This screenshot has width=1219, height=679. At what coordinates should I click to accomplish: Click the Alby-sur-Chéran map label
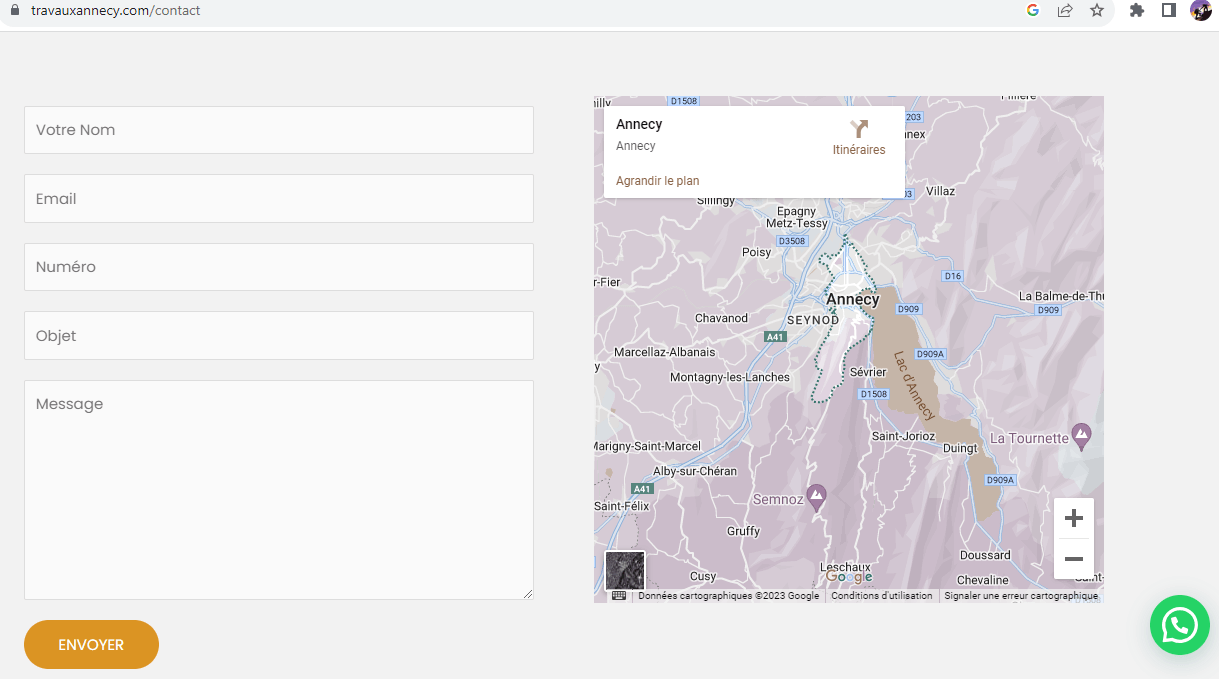(x=695, y=471)
